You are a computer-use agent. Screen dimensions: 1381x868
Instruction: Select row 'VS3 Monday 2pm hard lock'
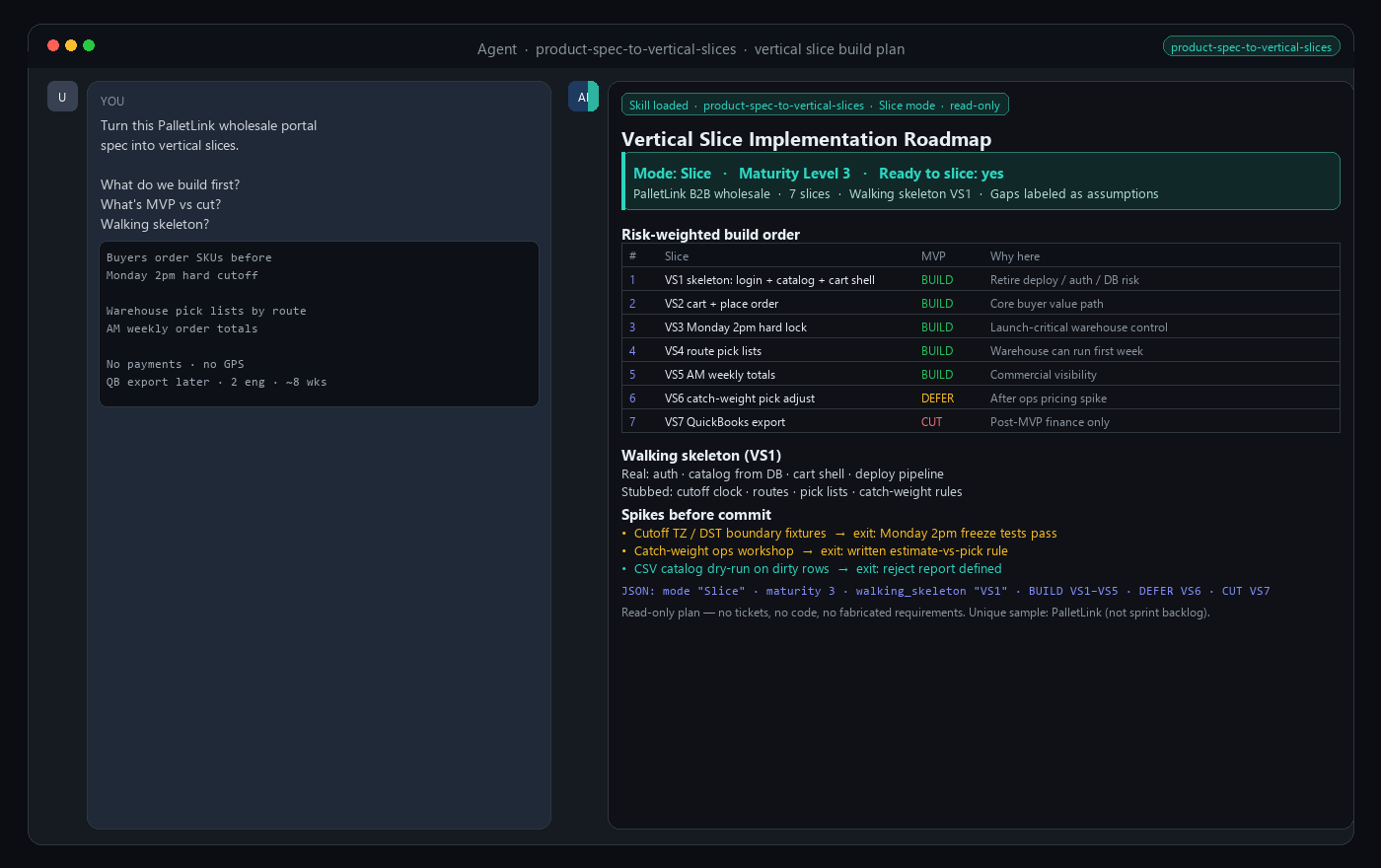[x=981, y=327]
